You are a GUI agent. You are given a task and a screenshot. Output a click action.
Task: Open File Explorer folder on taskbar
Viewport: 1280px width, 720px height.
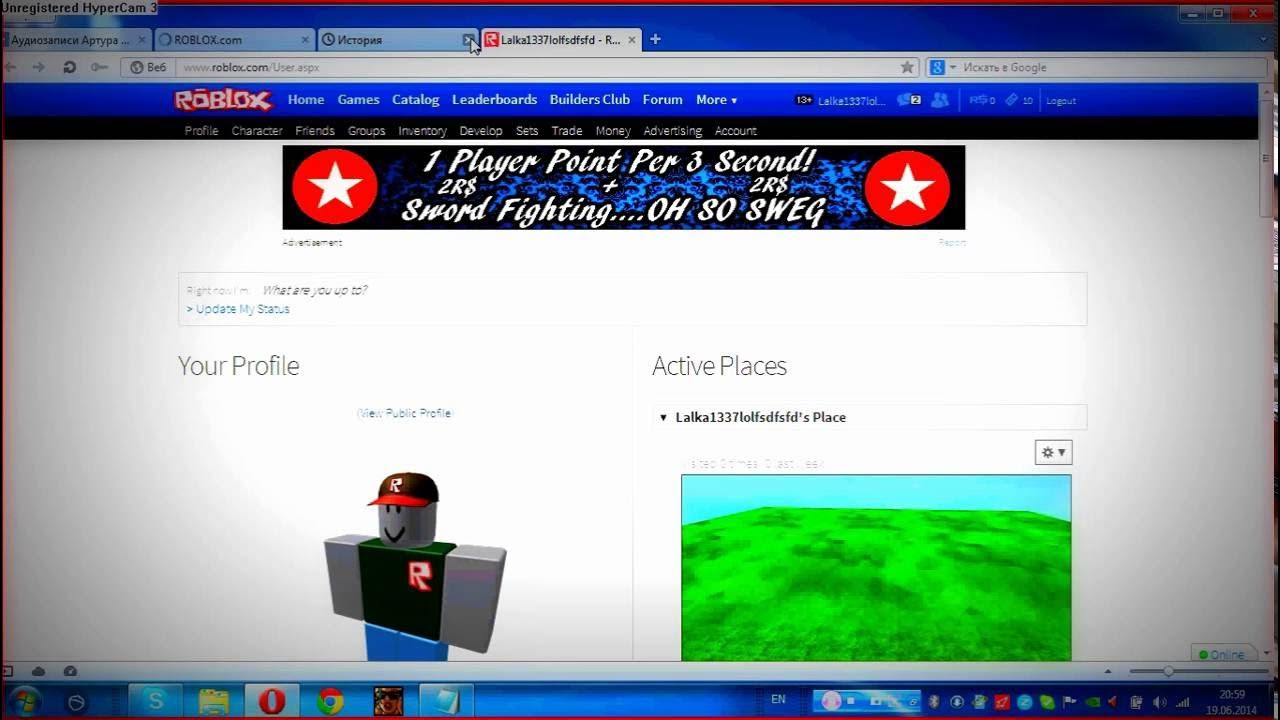click(x=214, y=701)
